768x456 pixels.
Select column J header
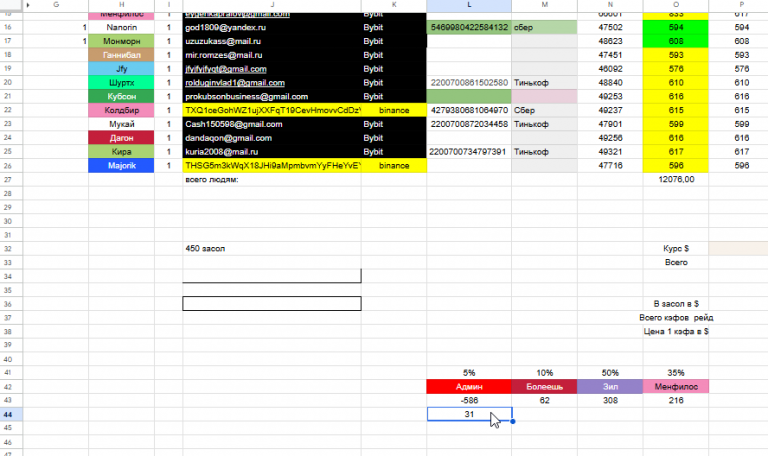click(272, 5)
